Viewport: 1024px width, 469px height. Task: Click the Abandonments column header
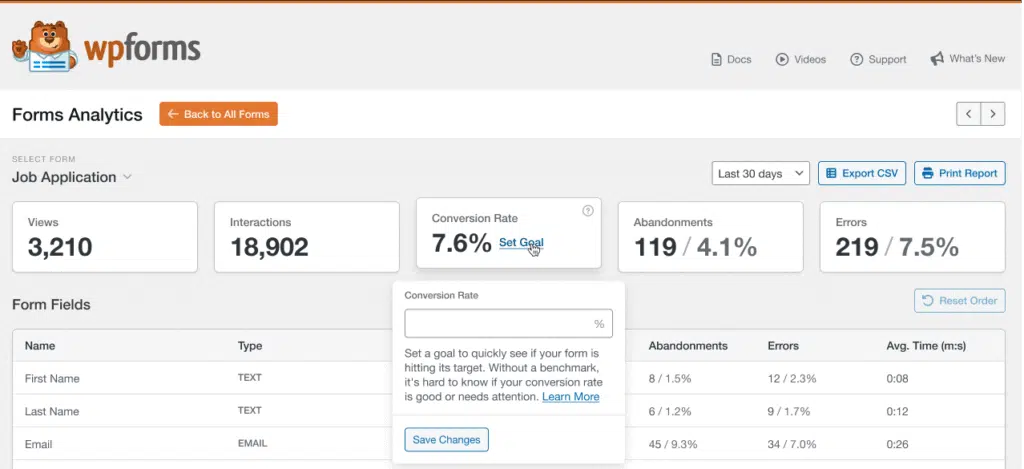pyautogui.click(x=688, y=346)
